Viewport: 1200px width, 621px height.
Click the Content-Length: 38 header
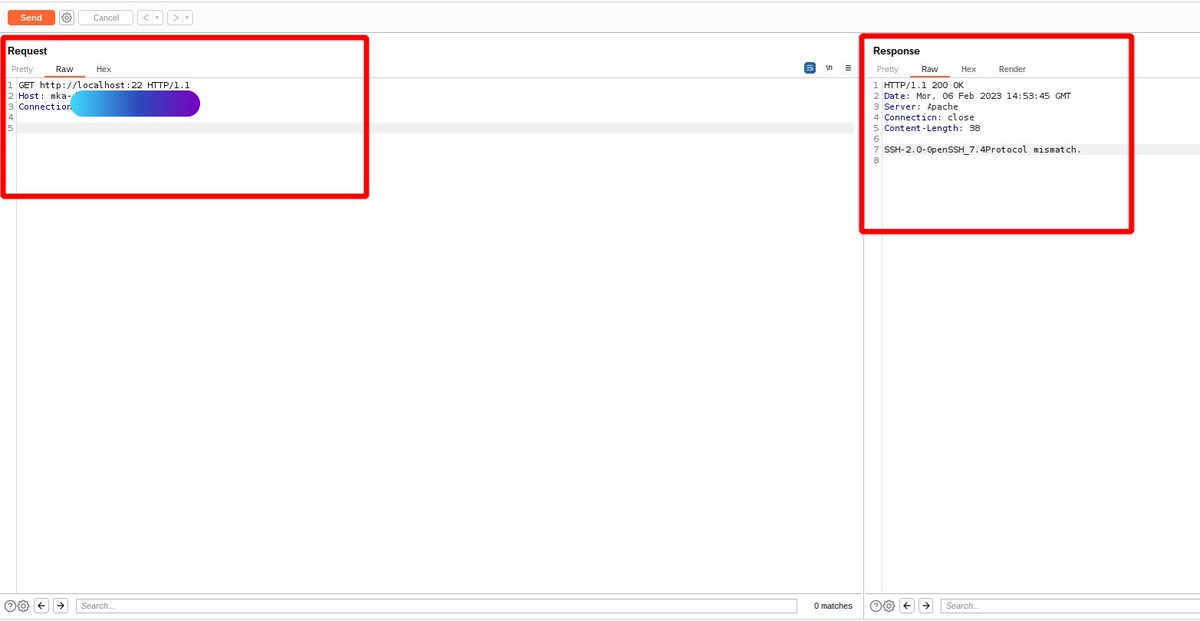[x=932, y=128]
